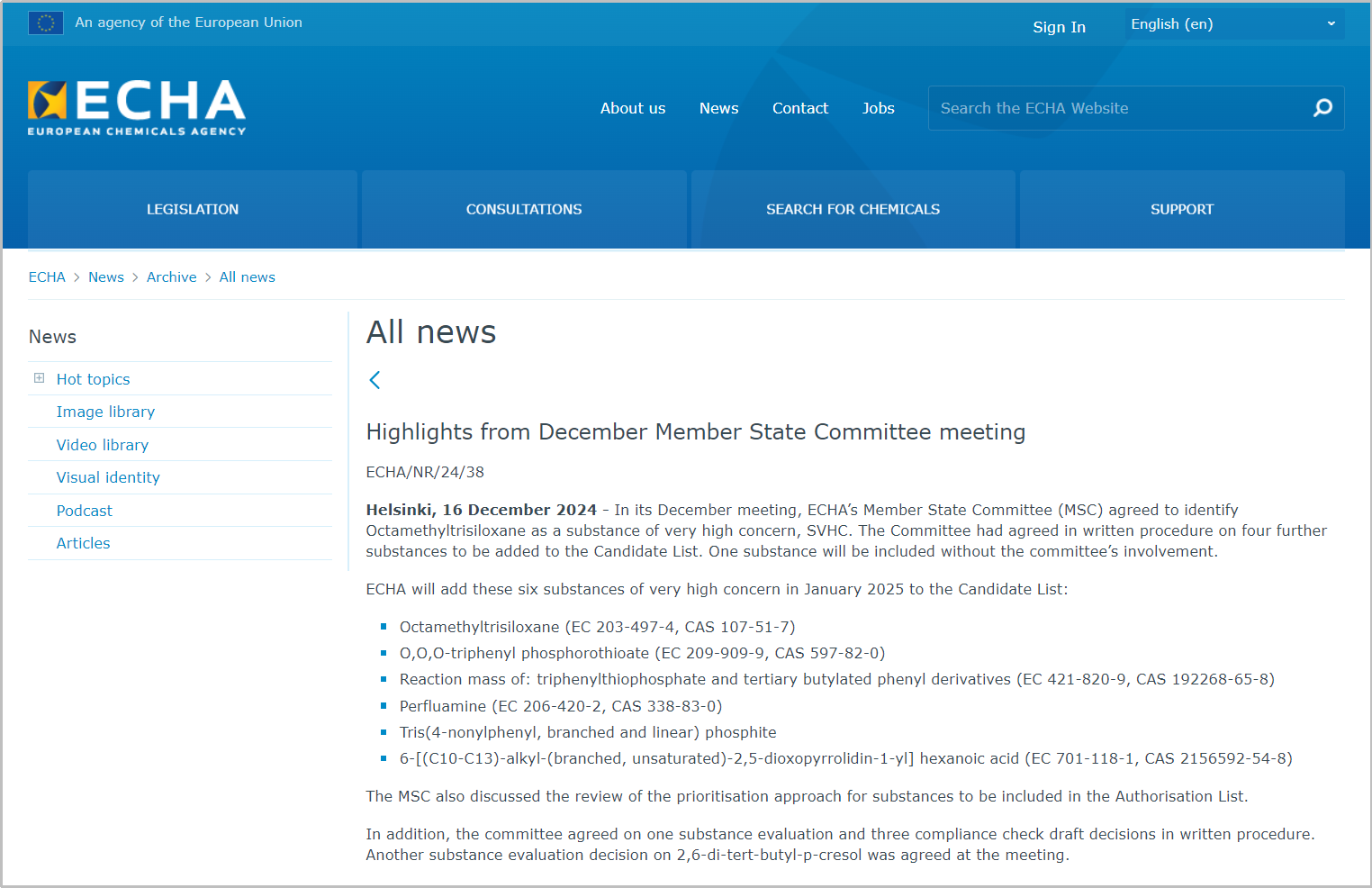Open Hot topics in sidebar
The image size is (1372, 888).
[x=93, y=379]
